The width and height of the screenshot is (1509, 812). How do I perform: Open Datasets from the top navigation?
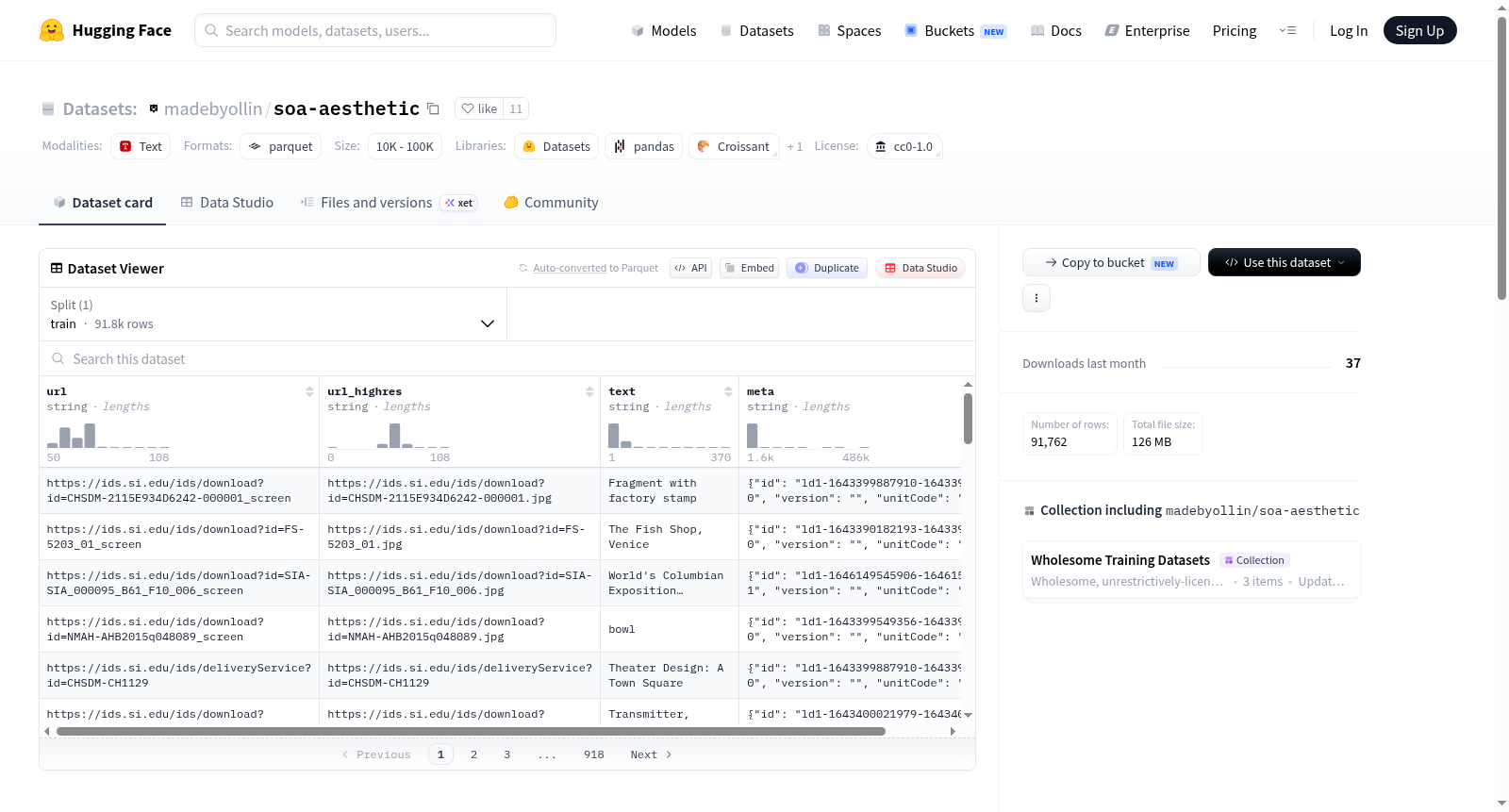756,30
